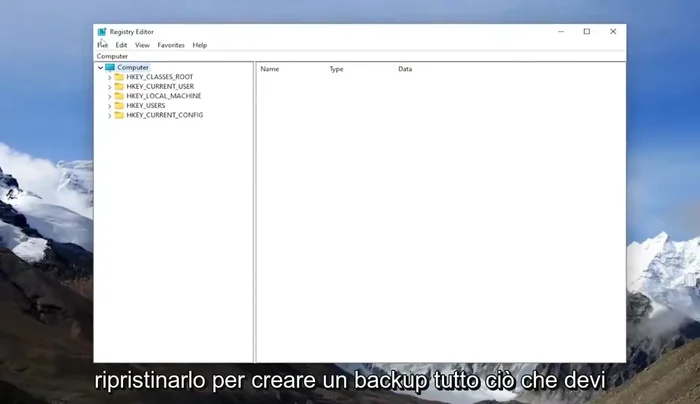Click the Registry Editor title bar icon

point(102,32)
